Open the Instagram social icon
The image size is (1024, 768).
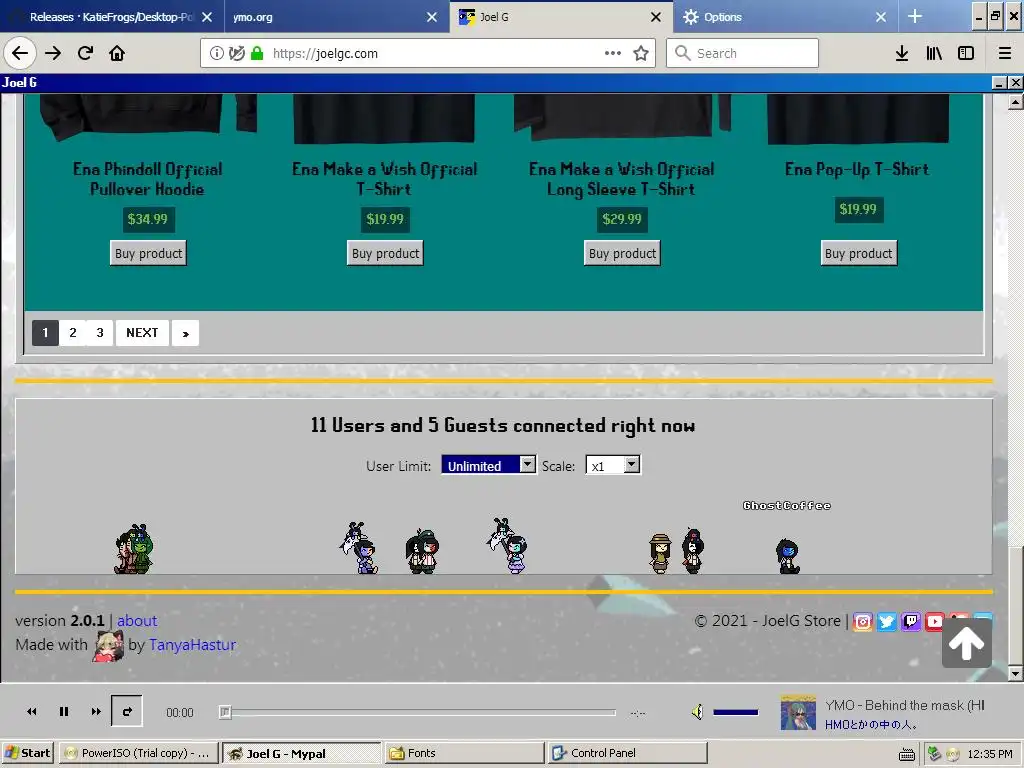pyautogui.click(x=863, y=622)
